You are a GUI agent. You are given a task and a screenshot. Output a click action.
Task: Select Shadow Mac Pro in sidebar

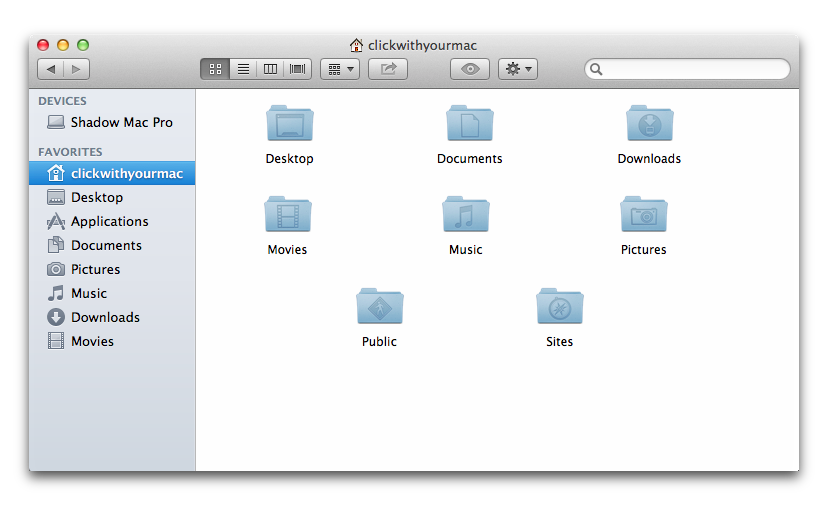112,123
